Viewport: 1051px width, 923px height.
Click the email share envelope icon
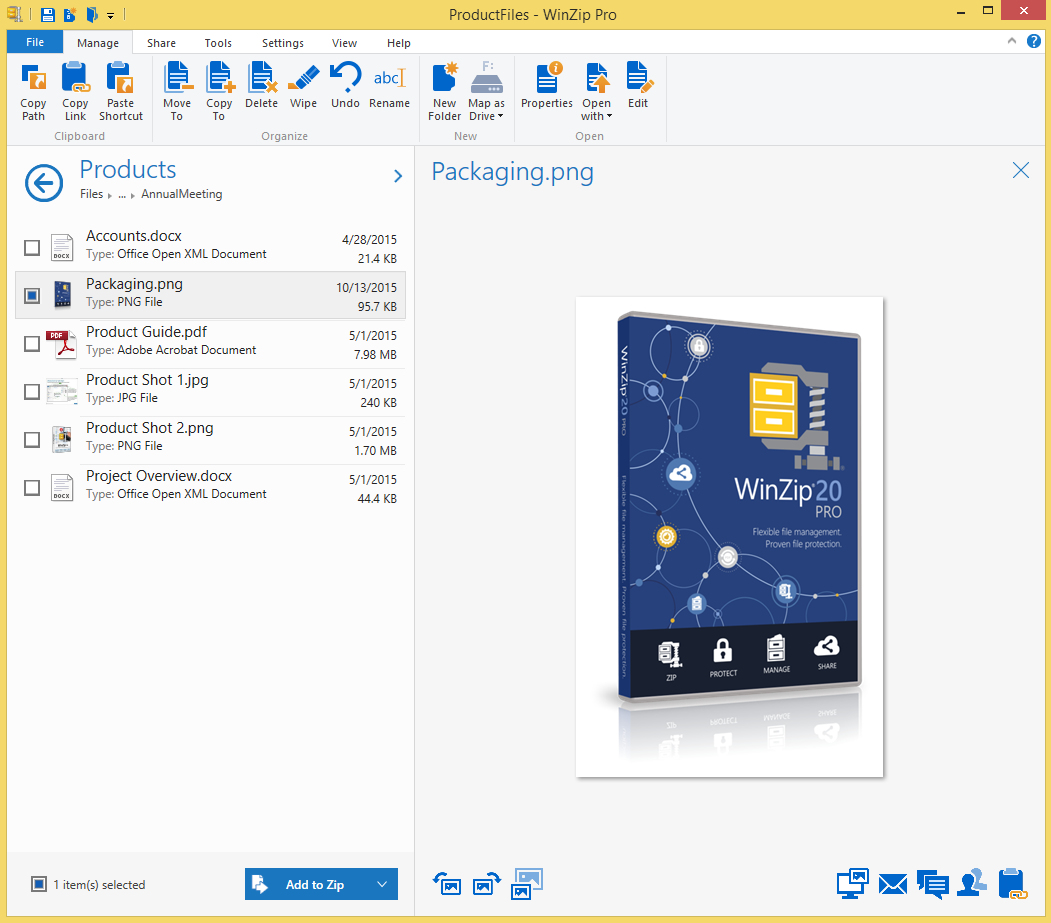[893, 884]
